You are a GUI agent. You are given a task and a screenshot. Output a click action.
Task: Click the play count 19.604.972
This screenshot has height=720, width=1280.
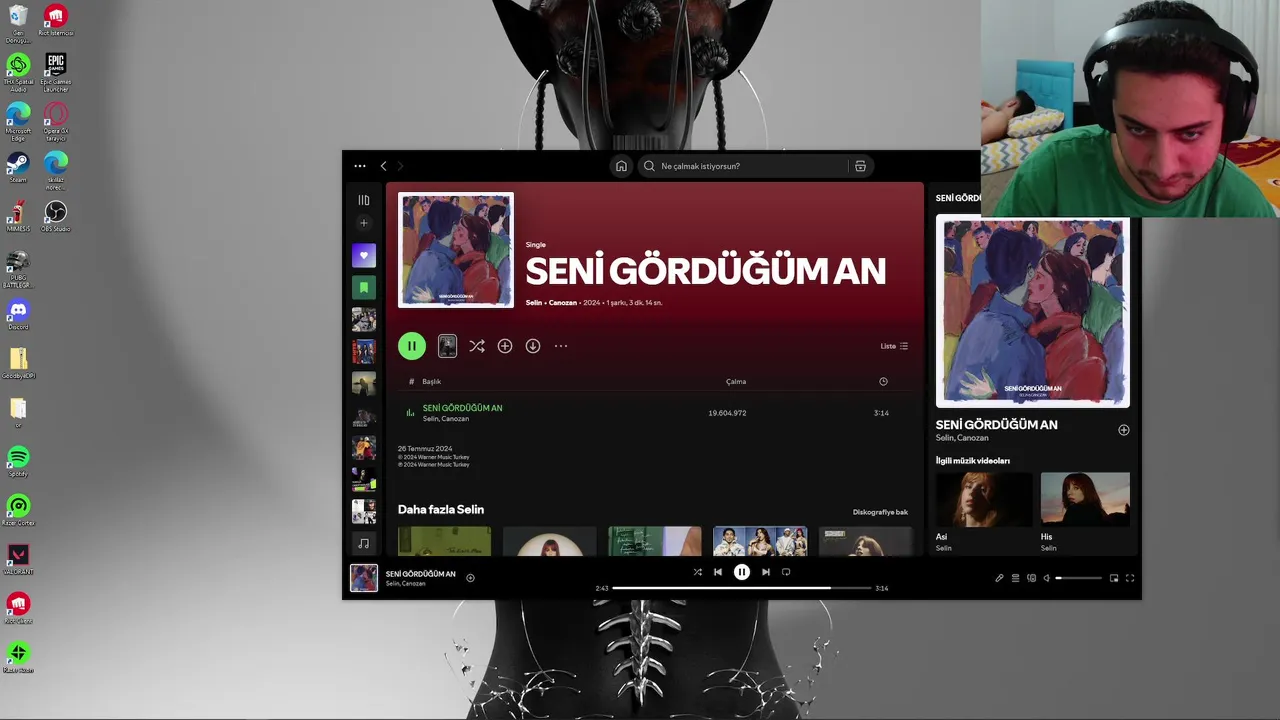[727, 413]
